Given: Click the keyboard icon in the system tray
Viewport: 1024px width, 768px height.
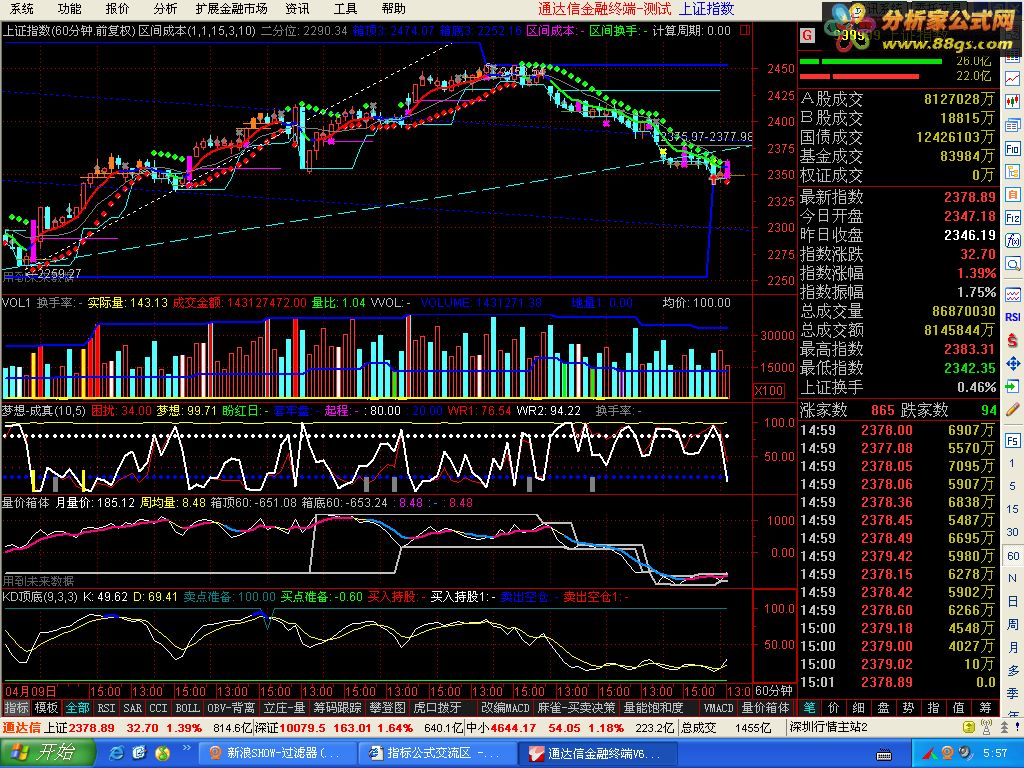Looking at the screenshot, I should point(884,754).
